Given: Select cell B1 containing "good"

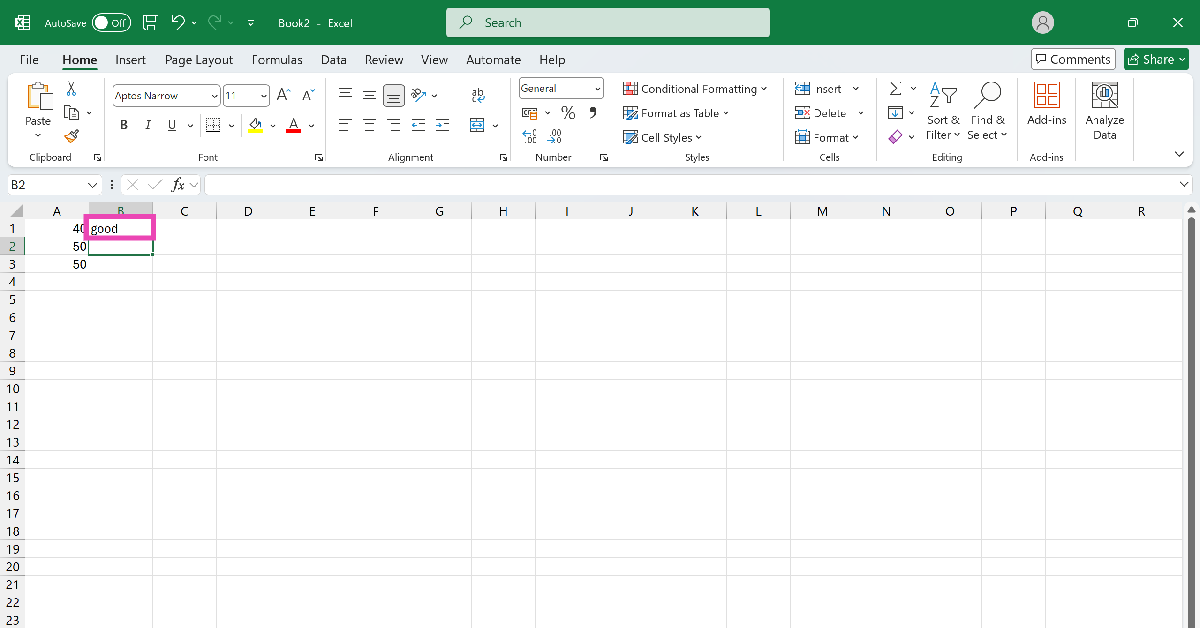Looking at the screenshot, I should (120, 229).
